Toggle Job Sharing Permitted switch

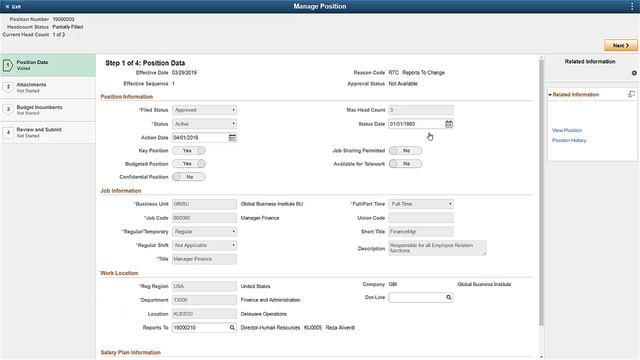[405, 151]
